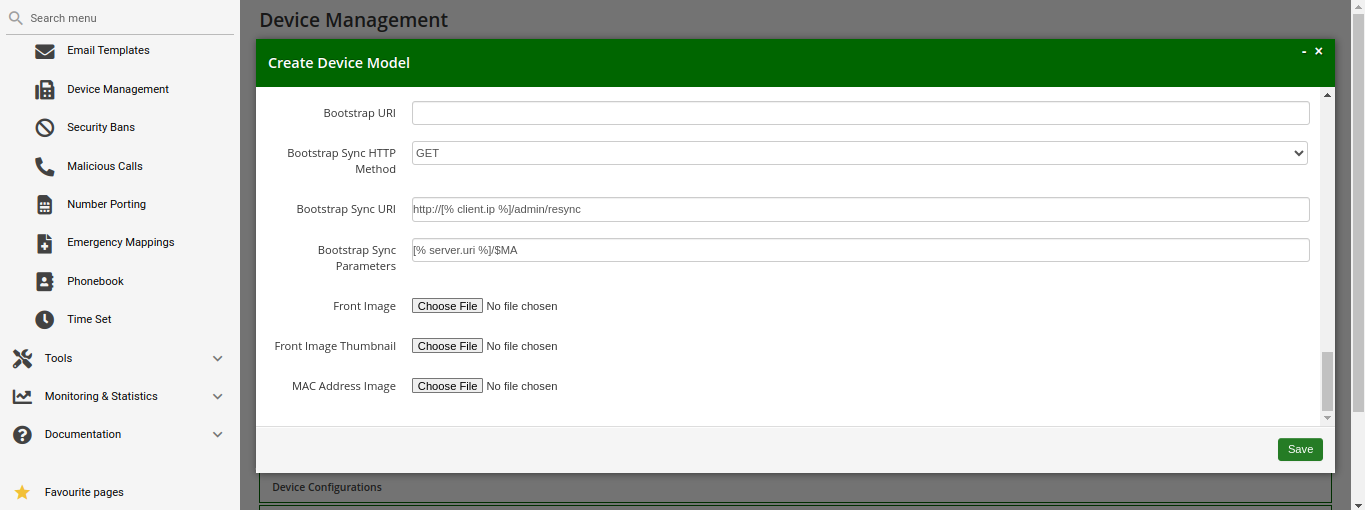Expand the Tools menu chevron

[218, 359]
